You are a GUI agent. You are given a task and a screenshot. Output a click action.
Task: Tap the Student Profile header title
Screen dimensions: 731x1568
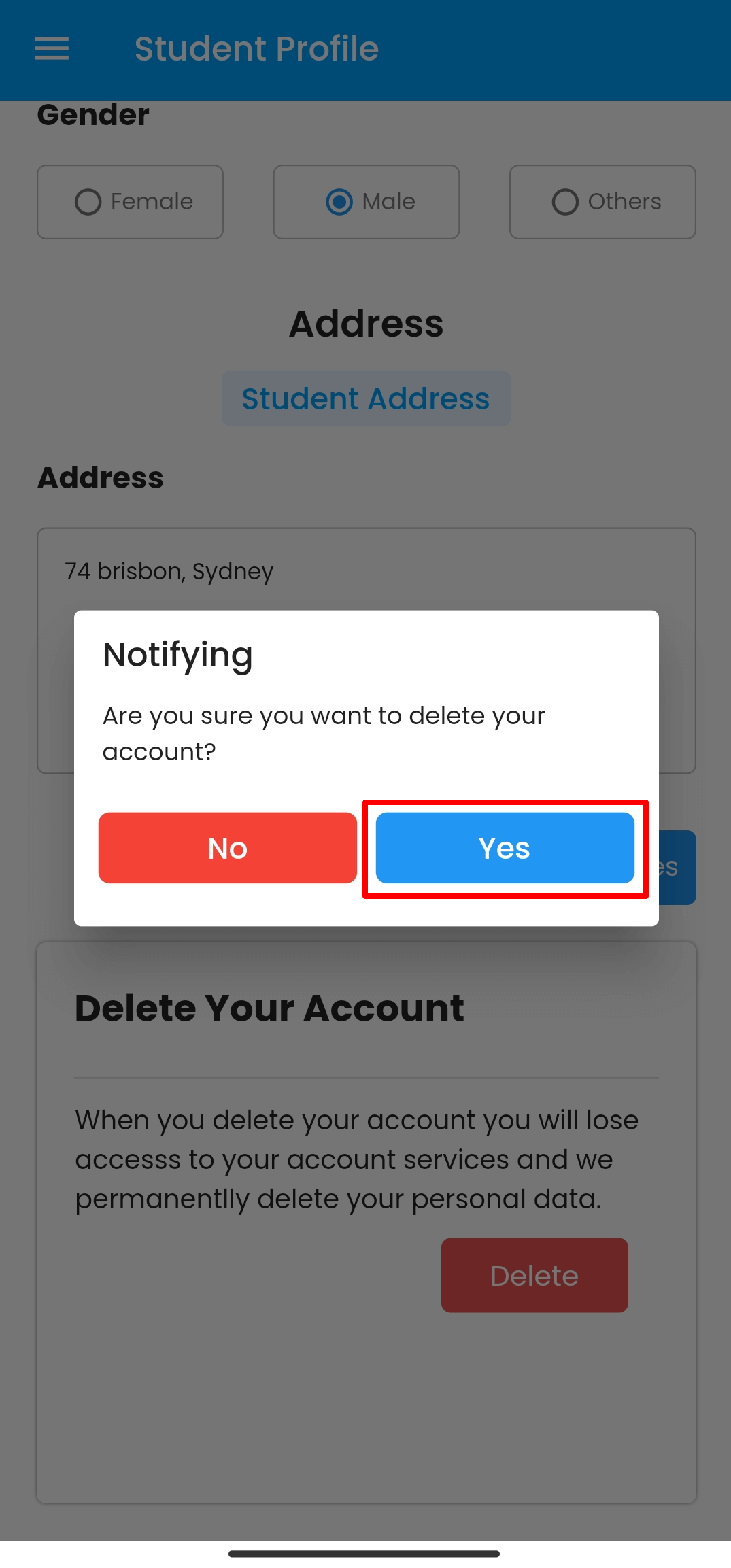[256, 49]
